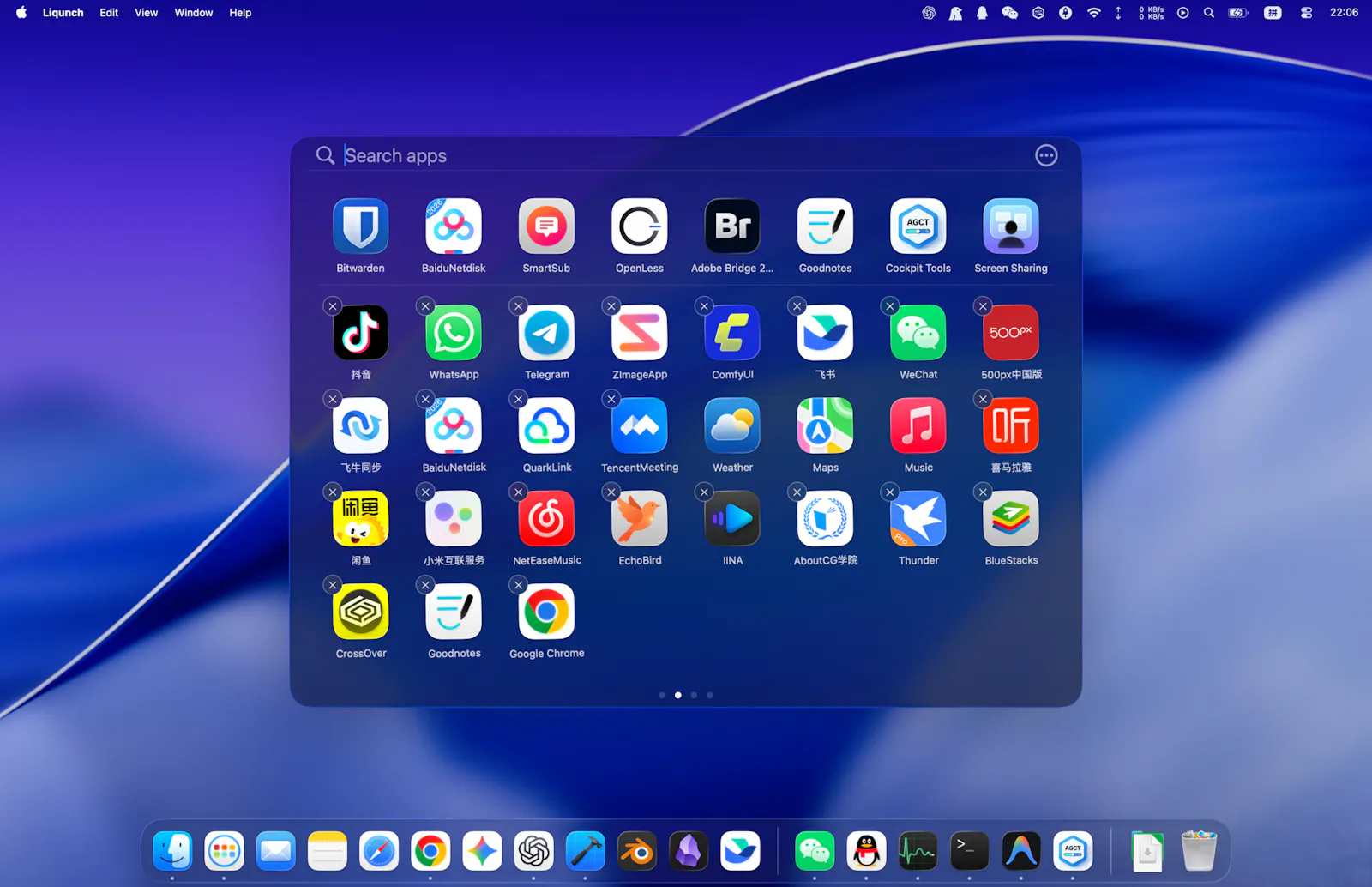Delete Telegram via its X badge
The height and width of the screenshot is (887, 1372).
coord(518,306)
